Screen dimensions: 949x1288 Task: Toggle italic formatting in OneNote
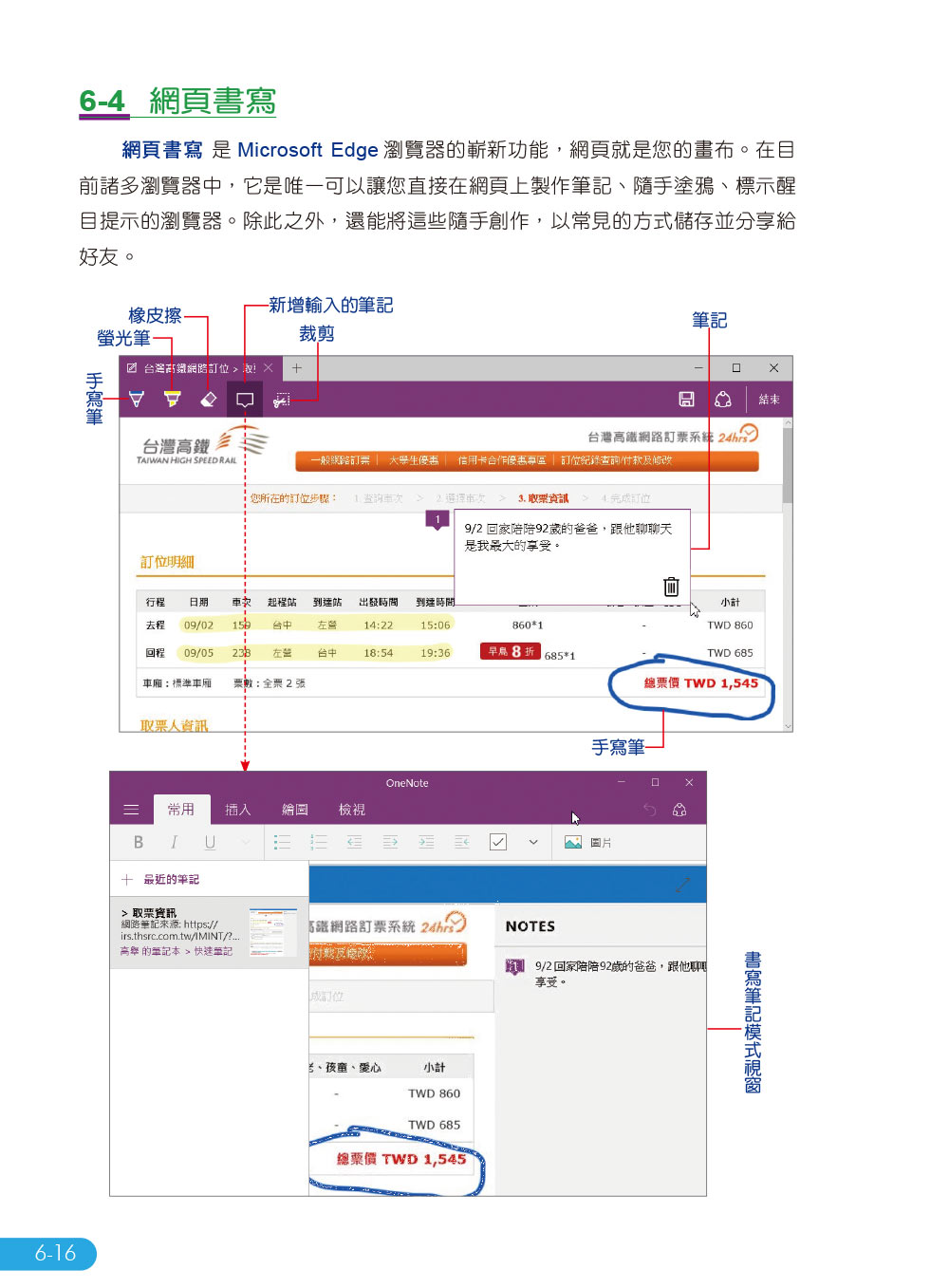(x=174, y=842)
